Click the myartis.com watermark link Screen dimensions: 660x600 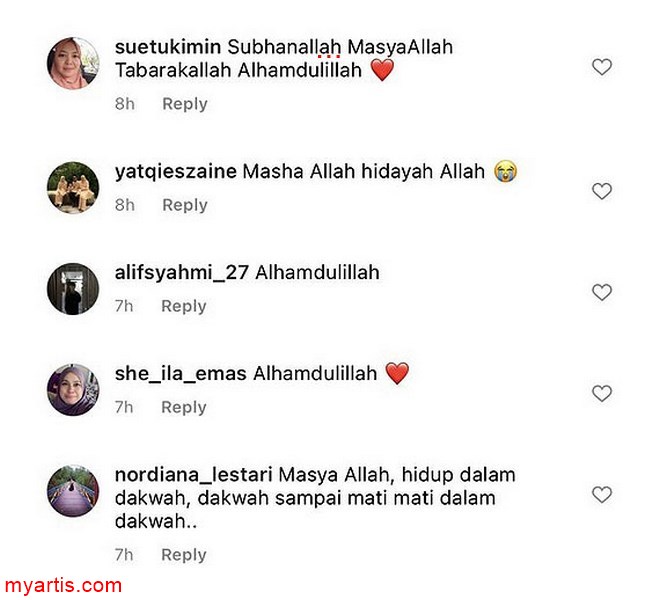click(63, 585)
